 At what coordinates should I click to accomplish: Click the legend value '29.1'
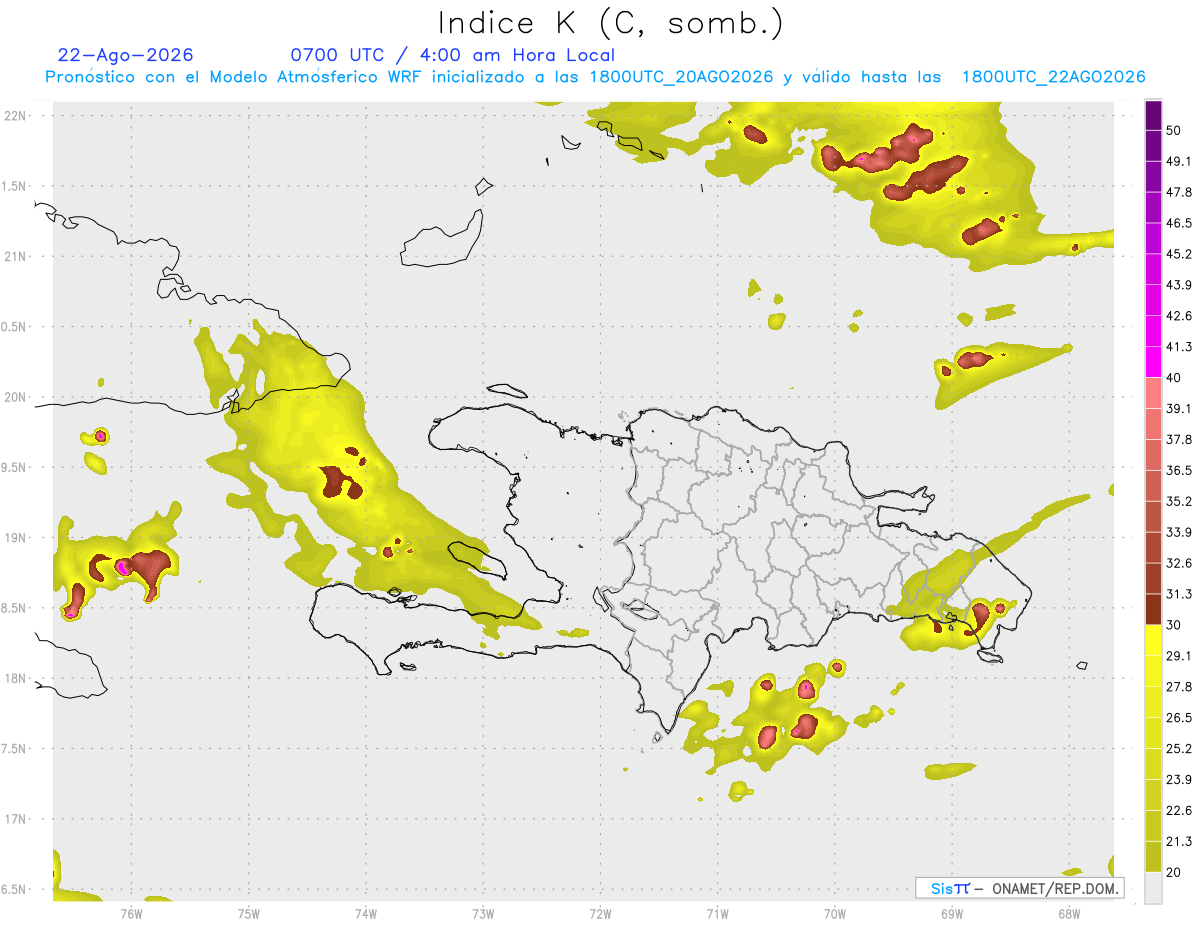pyautogui.click(x=1179, y=656)
